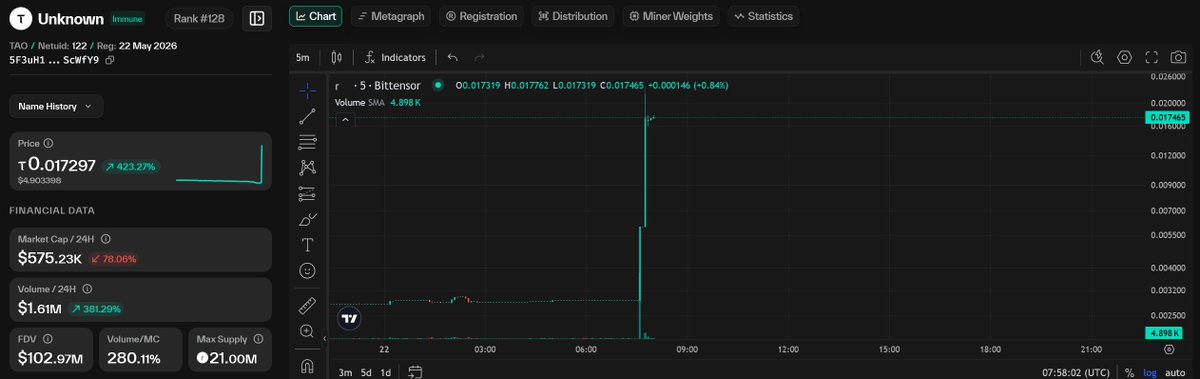Switch to the Chart tab
Image resolution: width=1200 pixels, height=379 pixels.
[316, 16]
